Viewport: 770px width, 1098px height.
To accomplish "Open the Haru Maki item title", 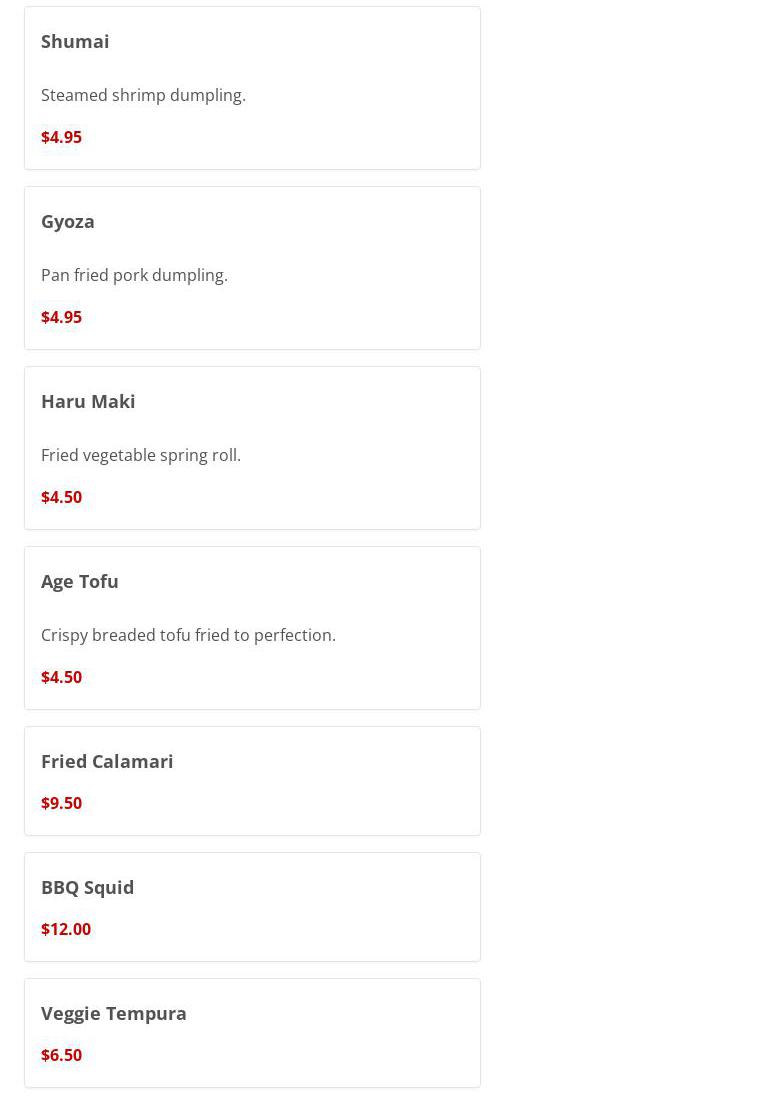I will click(88, 401).
